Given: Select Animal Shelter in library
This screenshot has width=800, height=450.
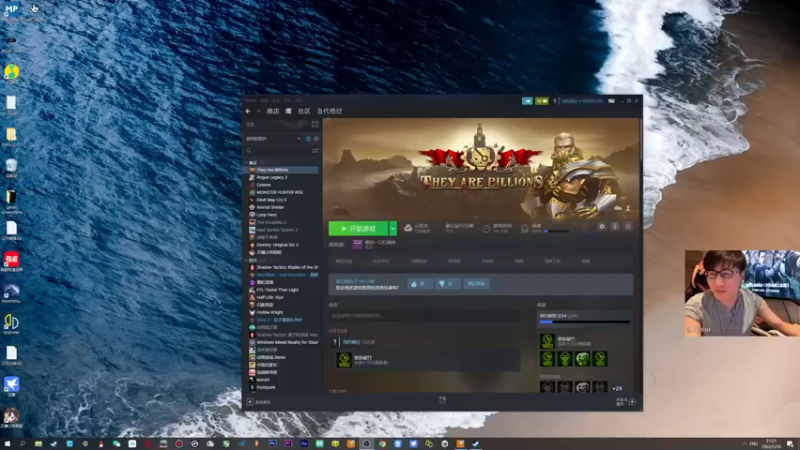Looking at the screenshot, I should [x=282, y=207].
